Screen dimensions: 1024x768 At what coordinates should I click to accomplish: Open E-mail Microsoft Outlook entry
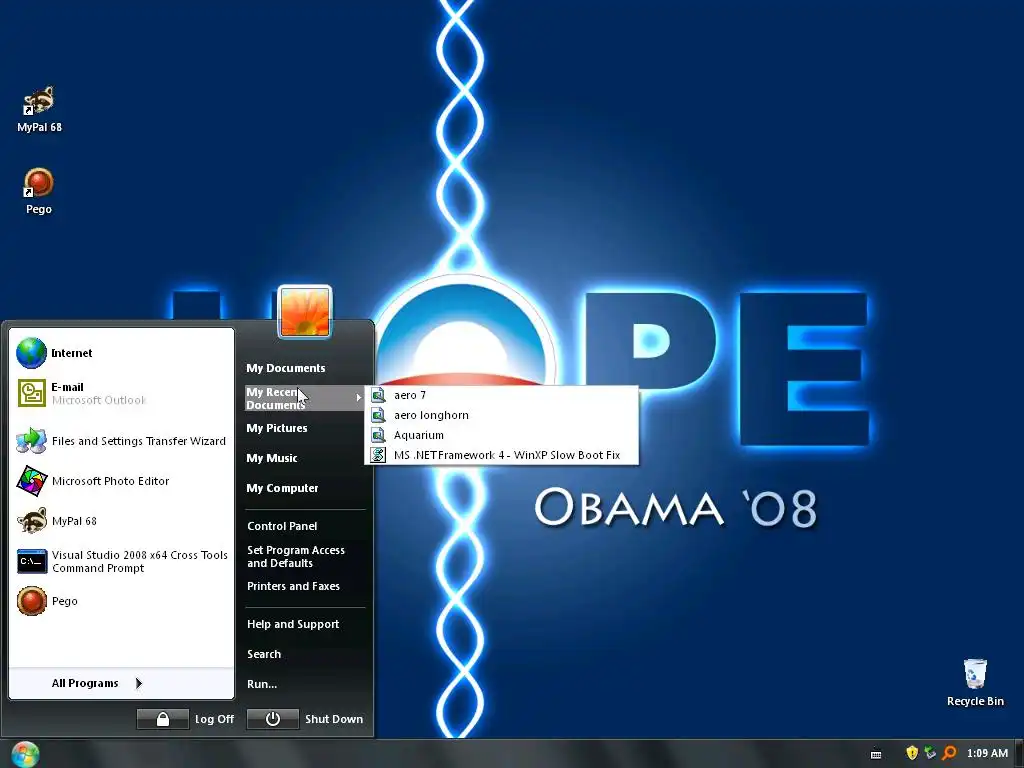(121, 393)
